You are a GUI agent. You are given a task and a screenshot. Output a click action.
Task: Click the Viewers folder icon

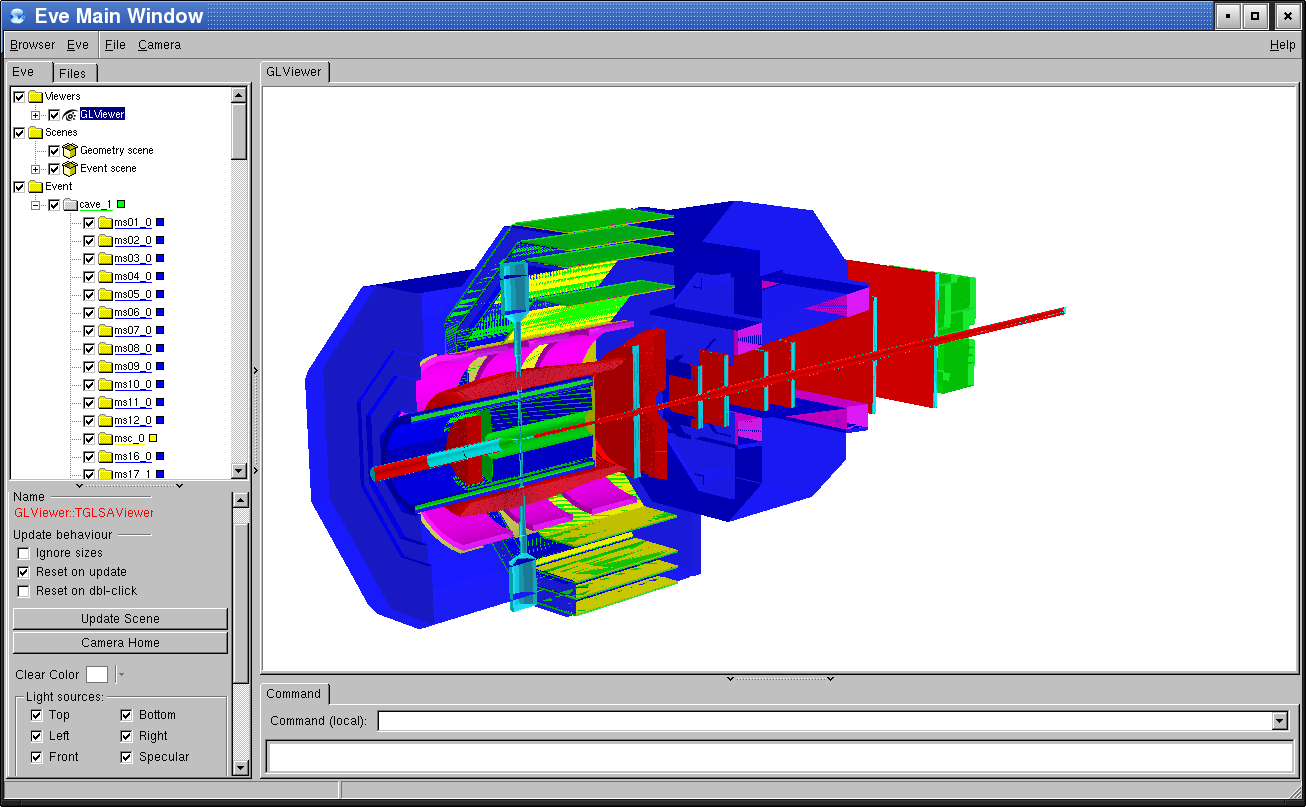(36, 96)
